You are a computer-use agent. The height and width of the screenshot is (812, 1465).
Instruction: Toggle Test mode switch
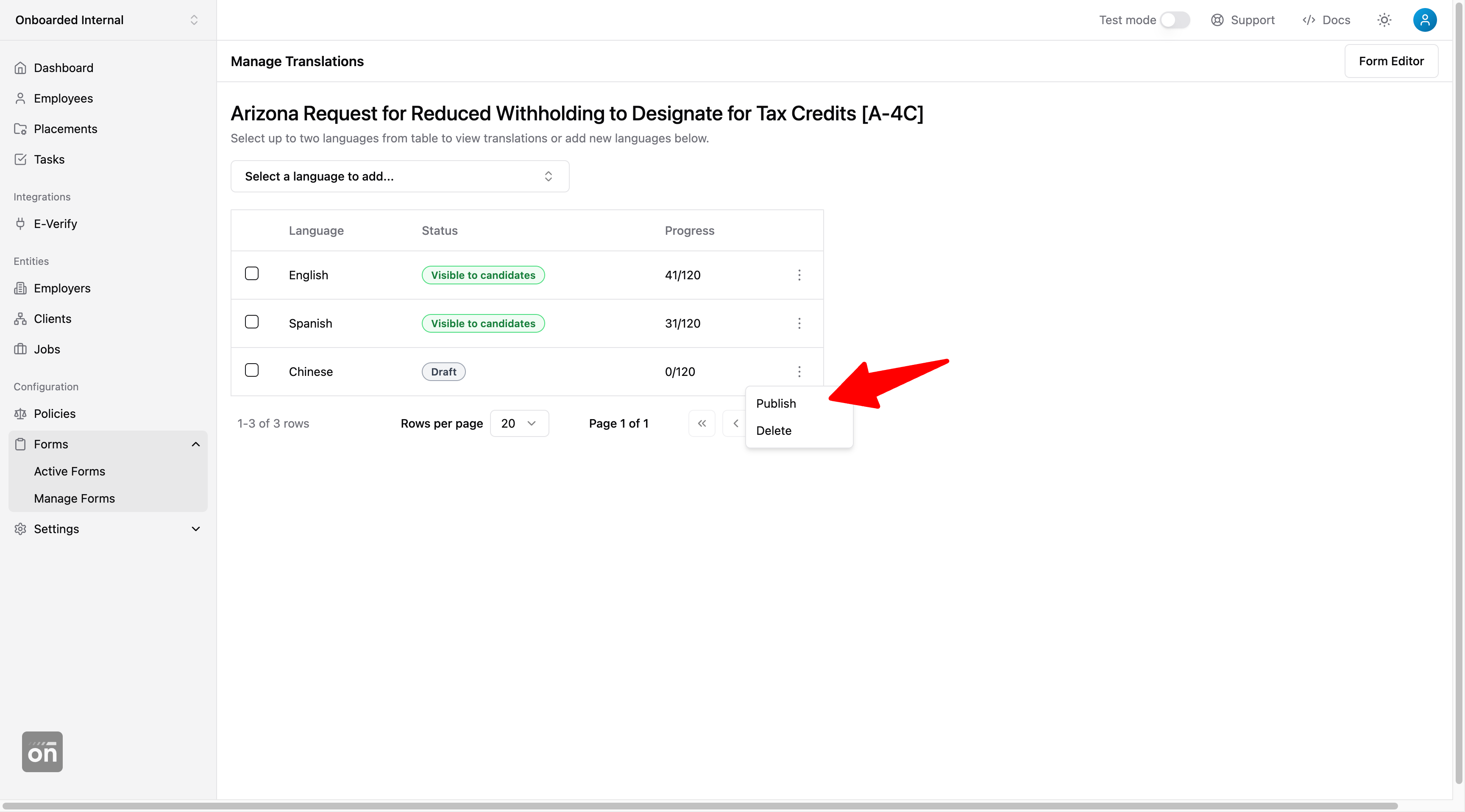1175,20
